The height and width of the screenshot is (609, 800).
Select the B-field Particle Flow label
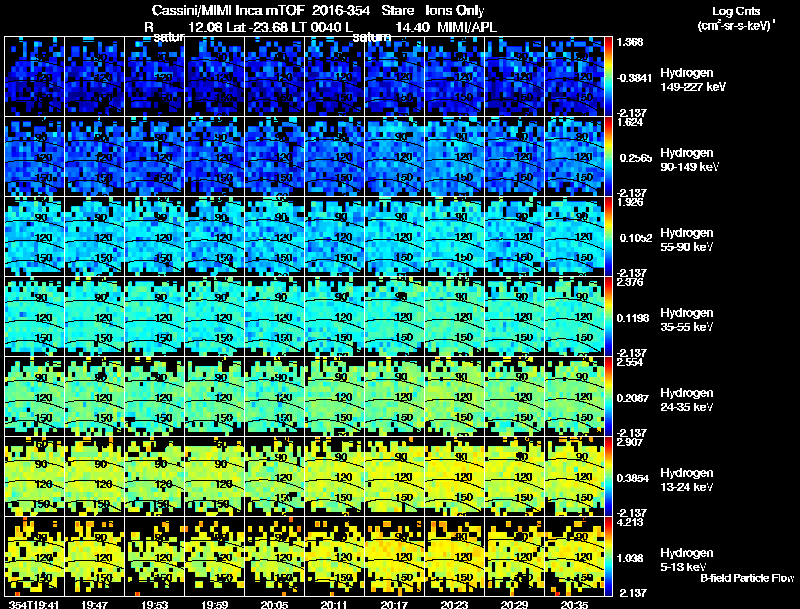point(747,578)
